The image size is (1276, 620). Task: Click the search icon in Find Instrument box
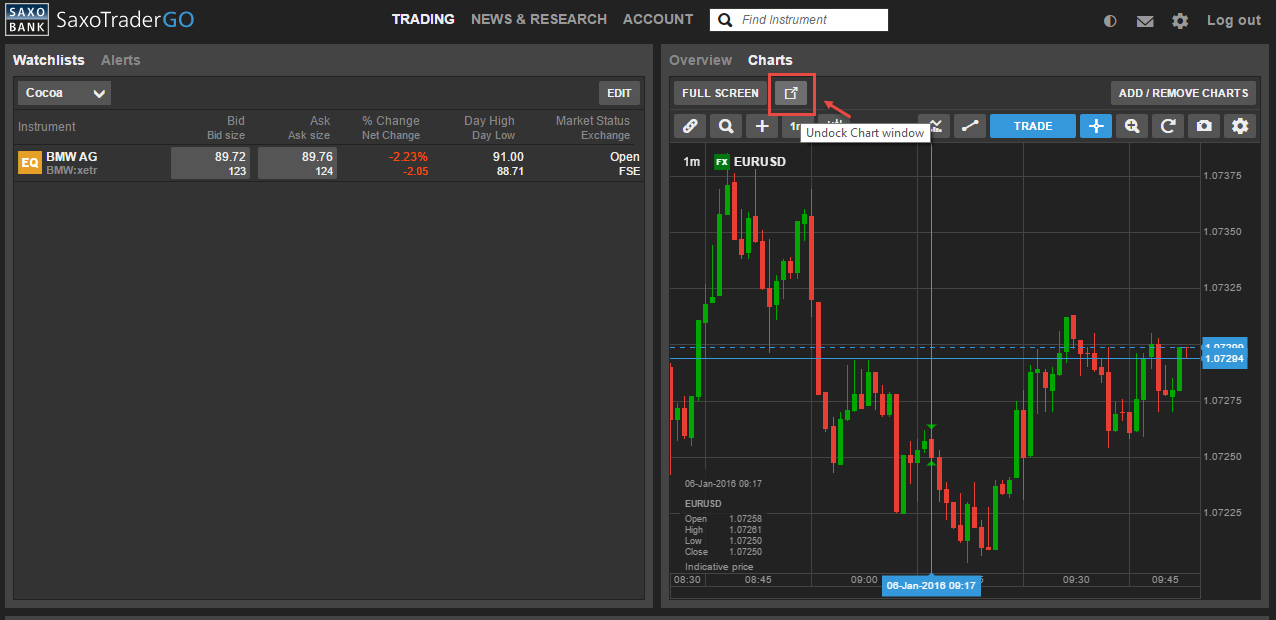pos(724,20)
